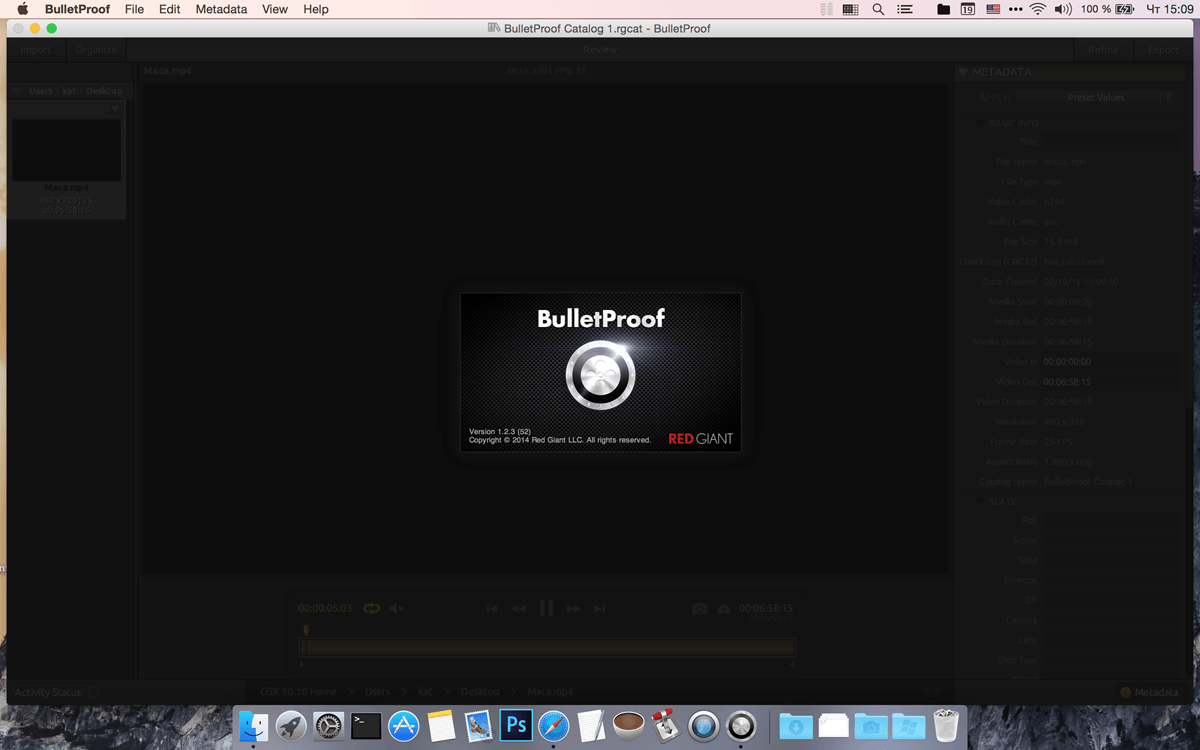The image size is (1200, 750).
Task: Select the Maca.mp4 thumbnail
Action: [67, 151]
